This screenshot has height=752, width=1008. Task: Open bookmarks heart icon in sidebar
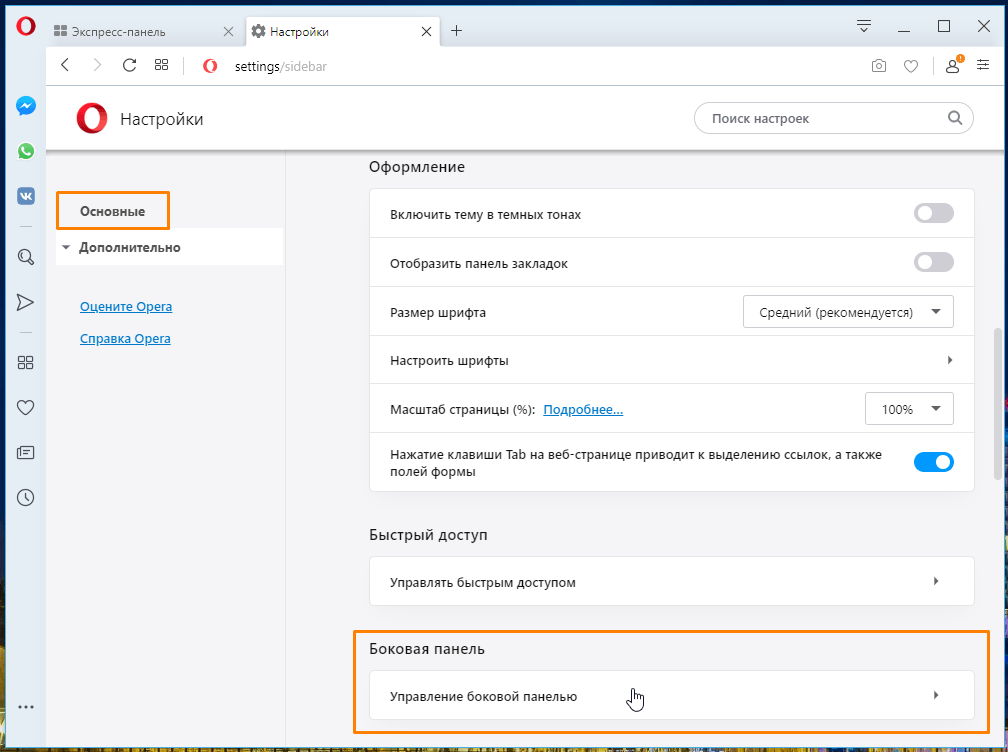(x=25, y=407)
